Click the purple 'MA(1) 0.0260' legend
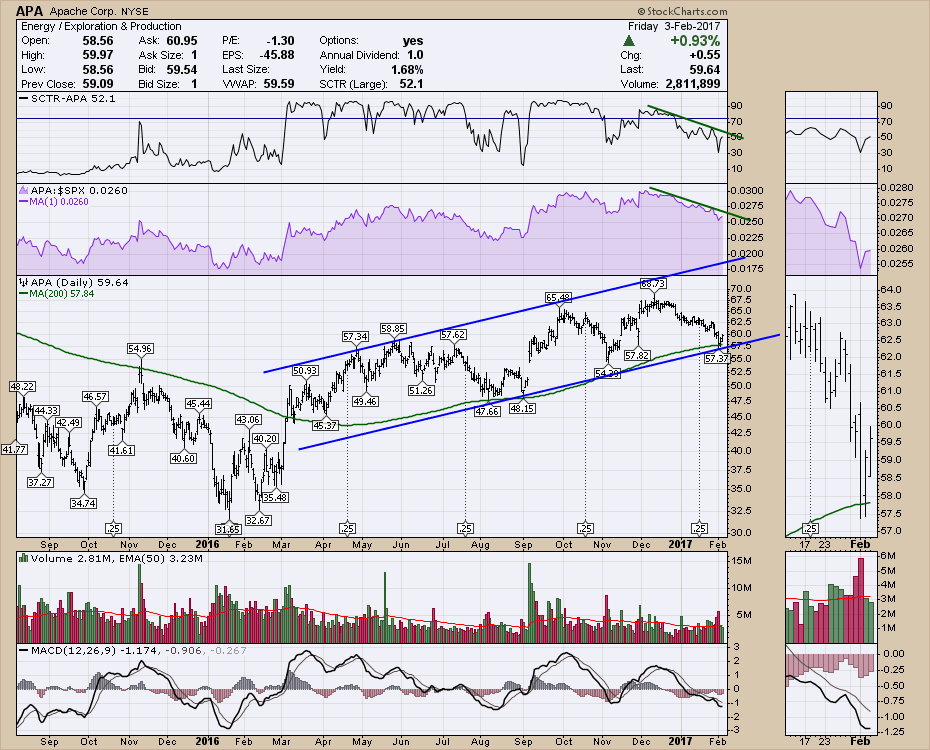The width and height of the screenshot is (930, 750). point(53,202)
